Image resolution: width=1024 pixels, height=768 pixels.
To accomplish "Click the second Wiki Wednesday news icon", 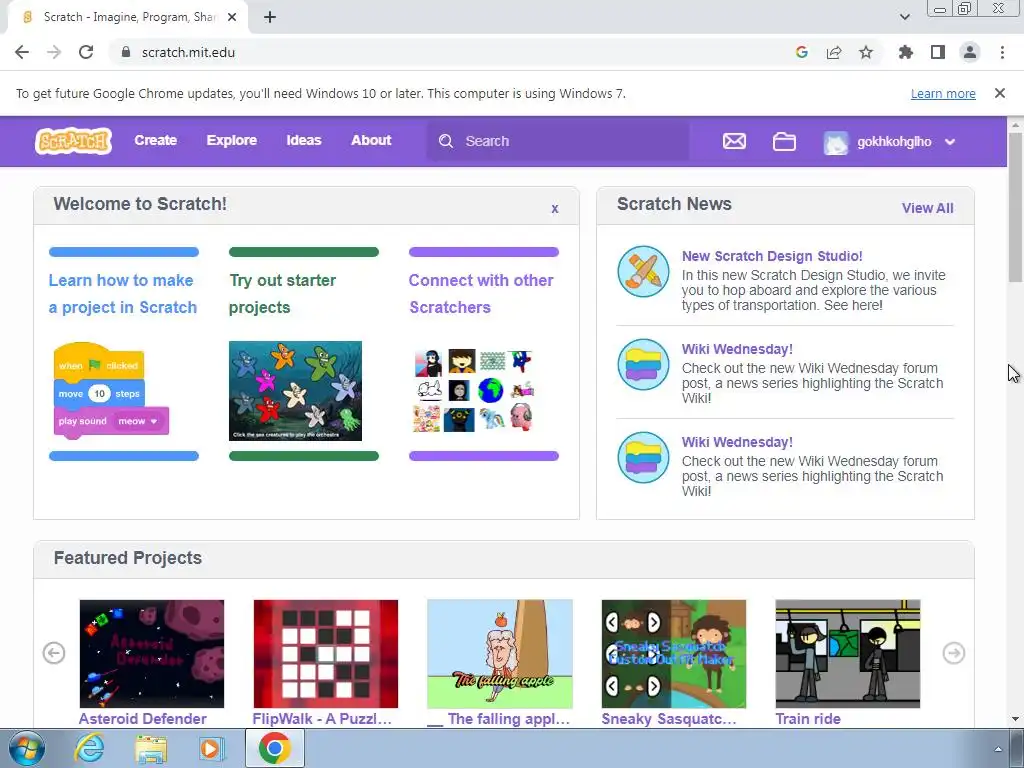I will click(x=643, y=457).
